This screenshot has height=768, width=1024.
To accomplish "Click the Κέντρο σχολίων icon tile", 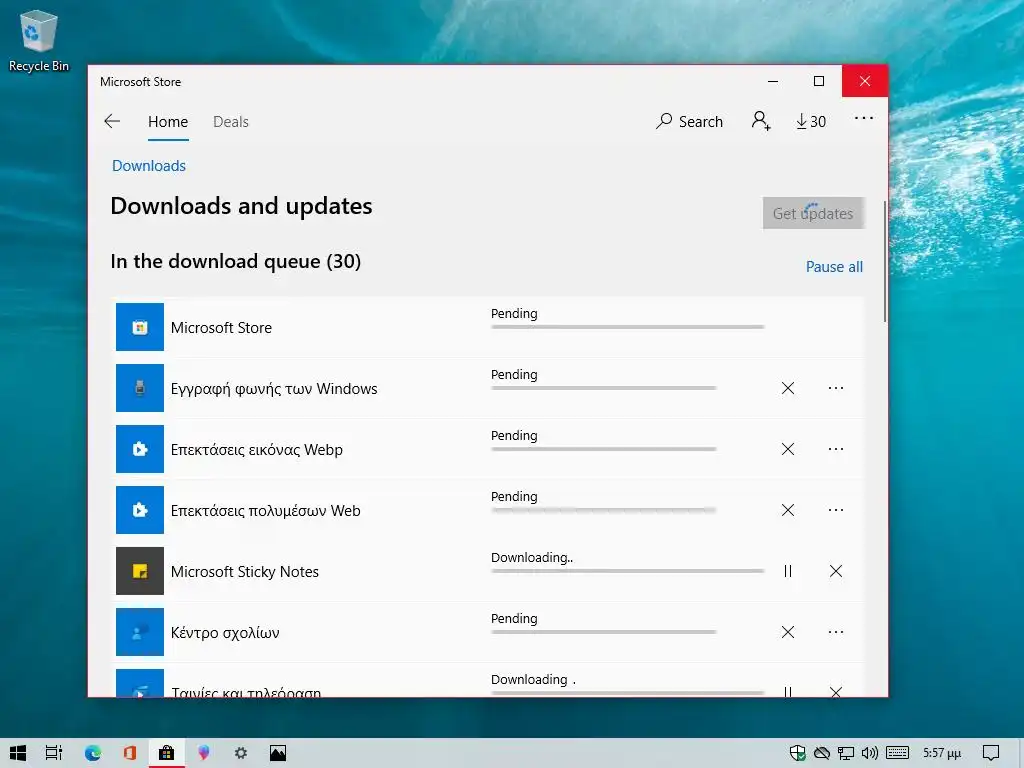I will pos(140,632).
